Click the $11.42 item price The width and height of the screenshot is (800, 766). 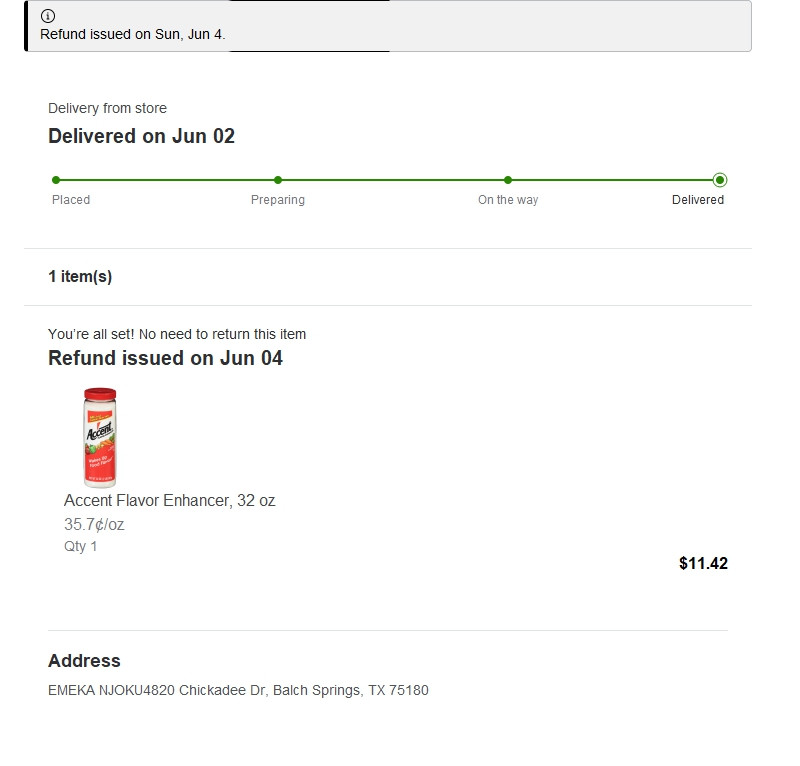[x=703, y=564]
